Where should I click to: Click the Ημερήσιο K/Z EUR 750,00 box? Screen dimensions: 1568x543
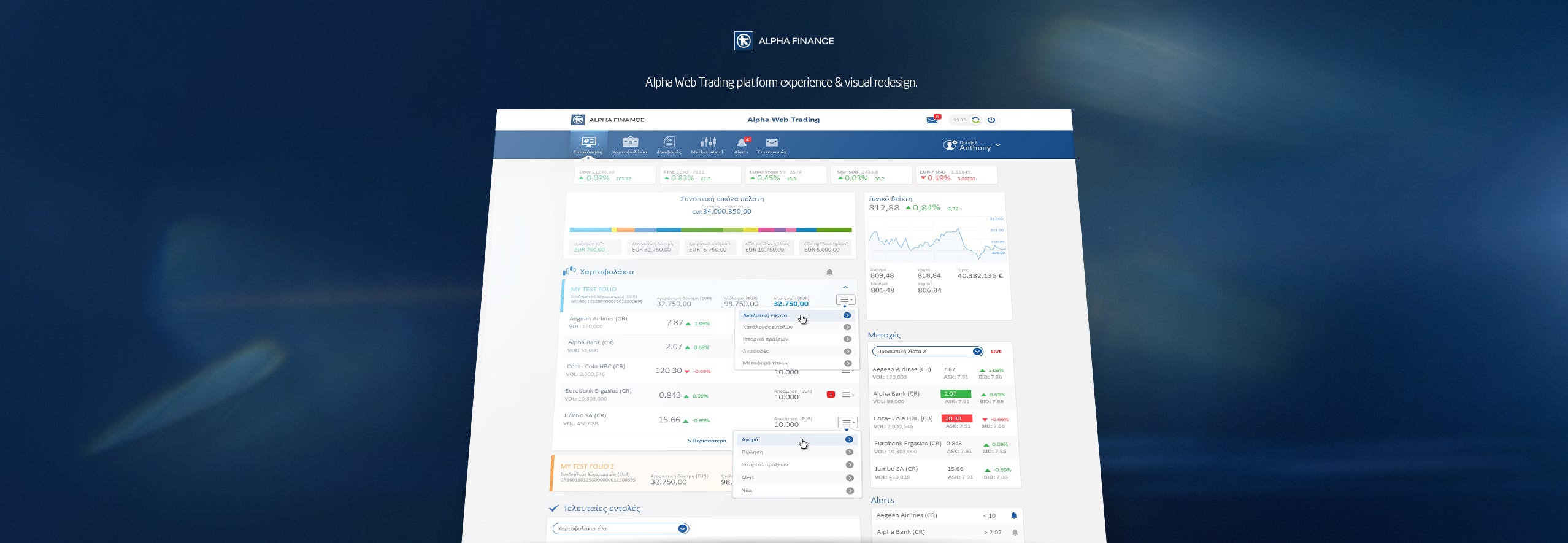[595, 247]
